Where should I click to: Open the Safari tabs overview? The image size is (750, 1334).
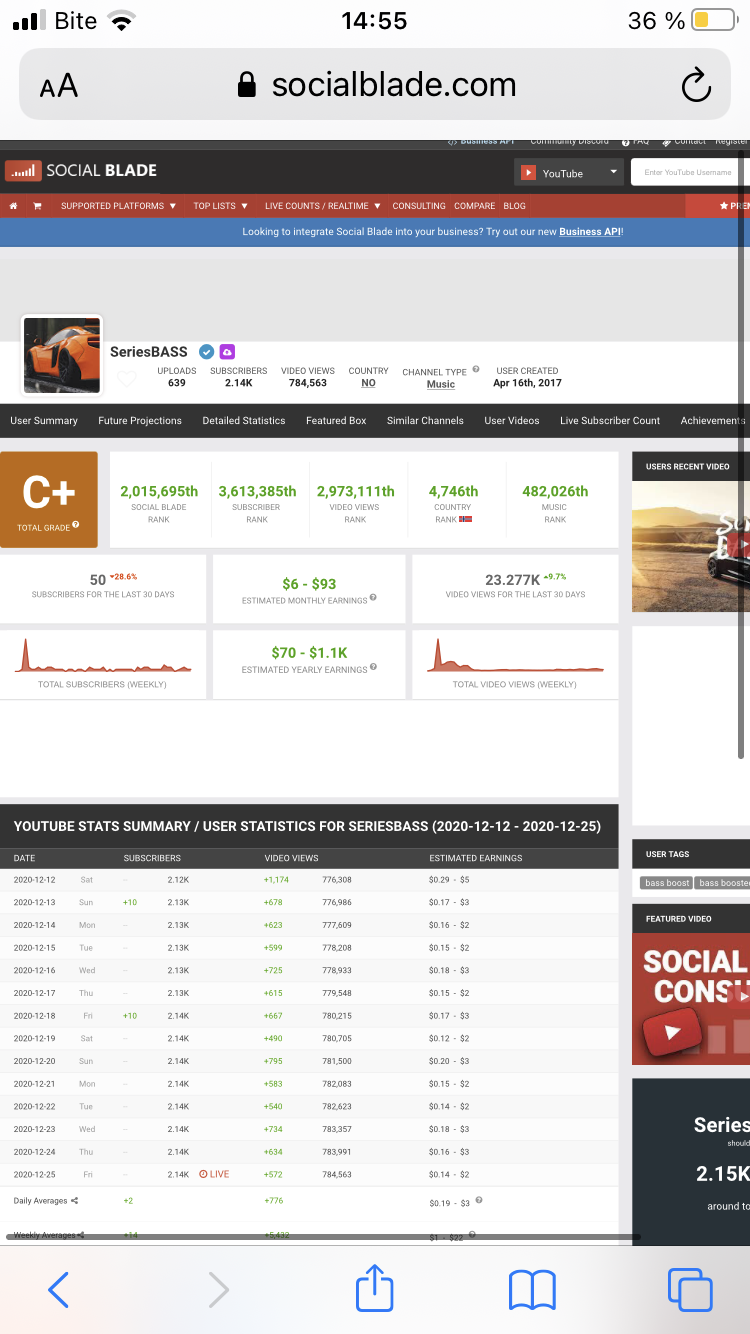[690, 1289]
